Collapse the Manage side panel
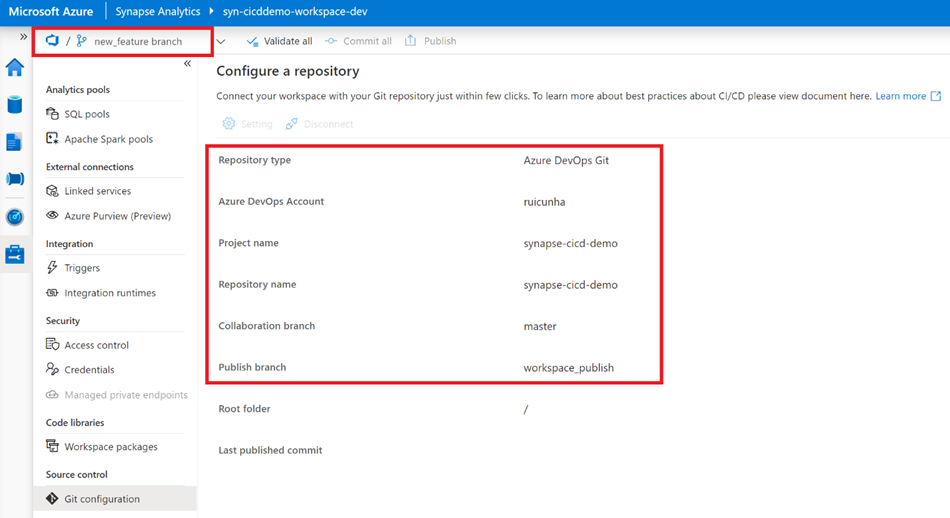This screenshot has height=518, width=950. pyautogui.click(x=187, y=64)
